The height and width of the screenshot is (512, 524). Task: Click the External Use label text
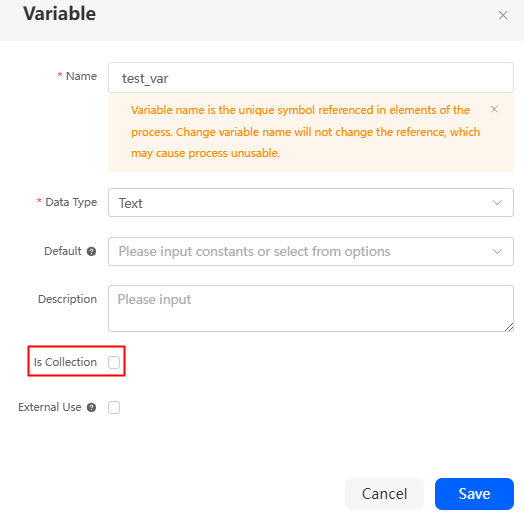[x=49, y=407]
